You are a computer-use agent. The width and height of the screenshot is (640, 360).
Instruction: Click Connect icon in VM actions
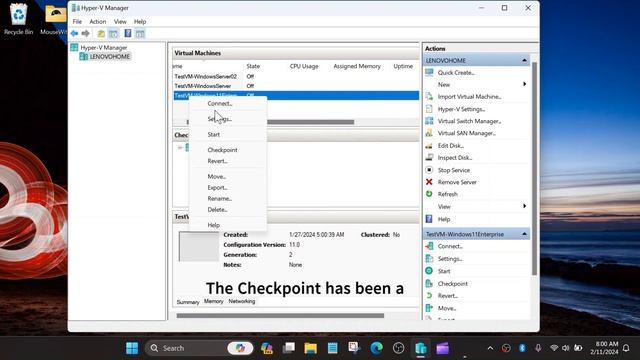(x=429, y=246)
